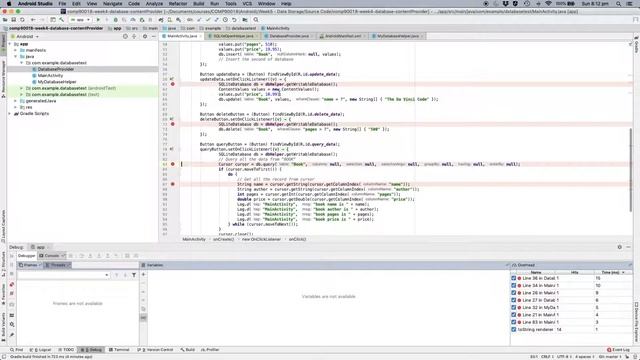
Task: Switch to Console tab in Debug panel
Action: (52, 256)
